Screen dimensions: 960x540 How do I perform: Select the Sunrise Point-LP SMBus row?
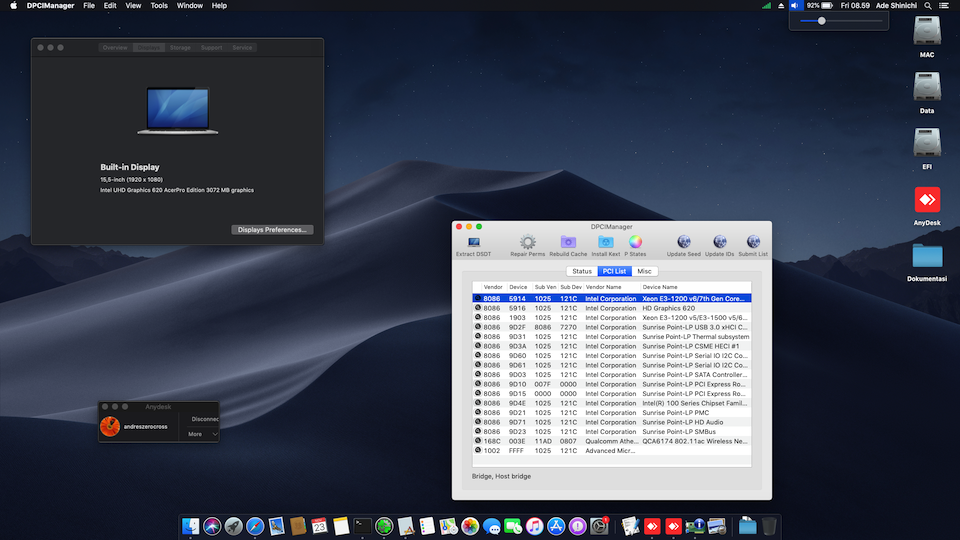click(612, 432)
